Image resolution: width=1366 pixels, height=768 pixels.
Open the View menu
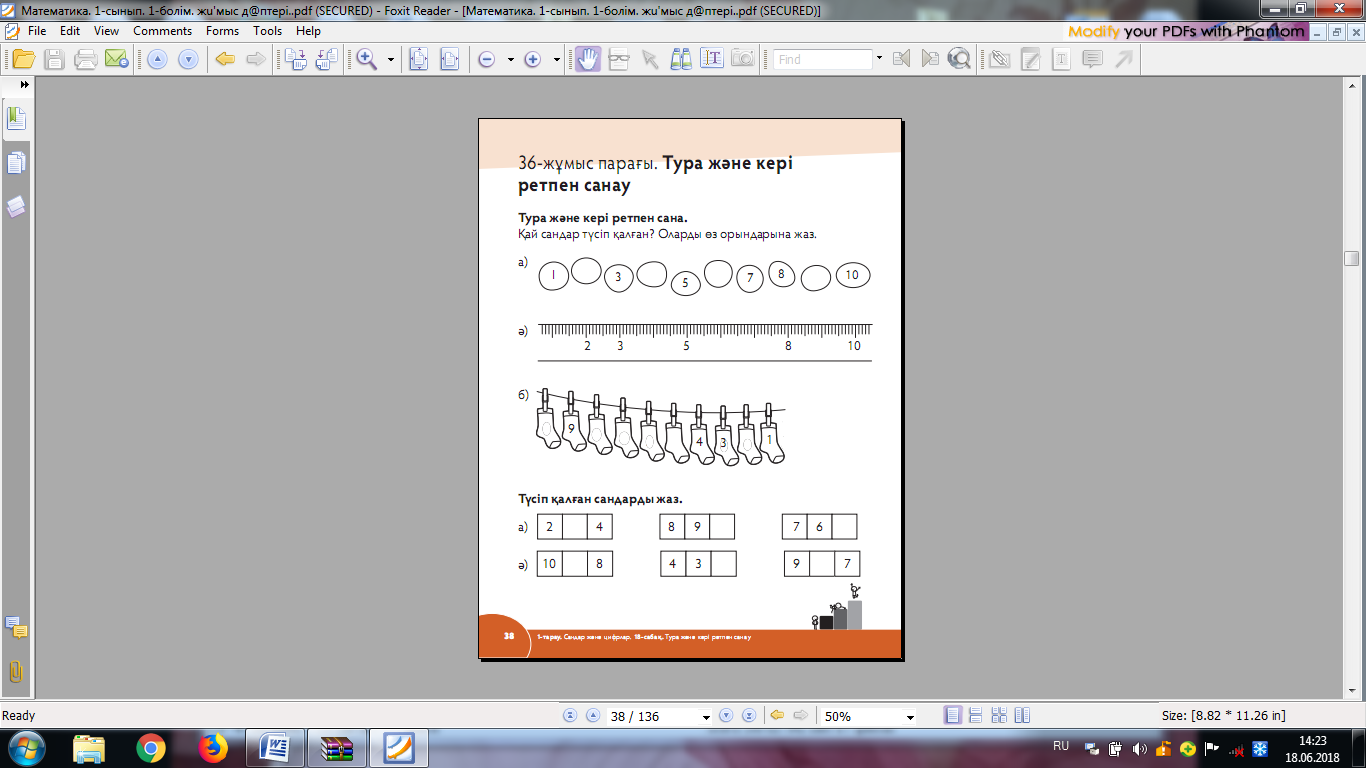click(107, 31)
